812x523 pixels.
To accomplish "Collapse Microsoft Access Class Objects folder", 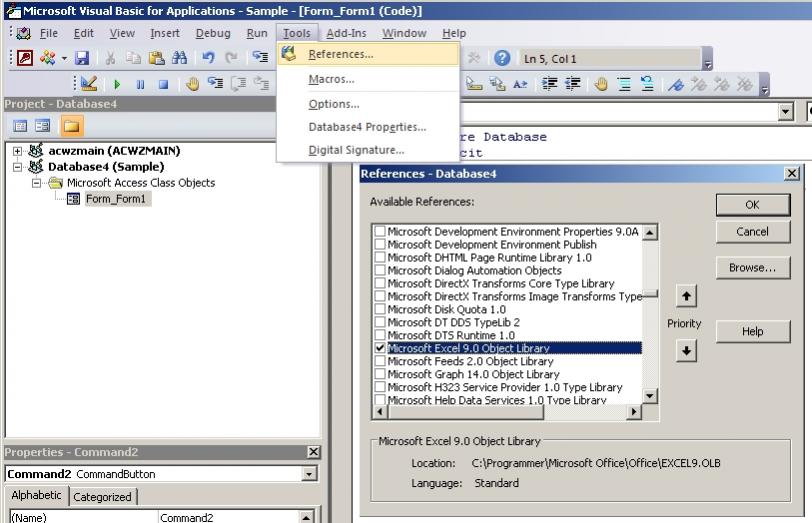I will click(36, 183).
